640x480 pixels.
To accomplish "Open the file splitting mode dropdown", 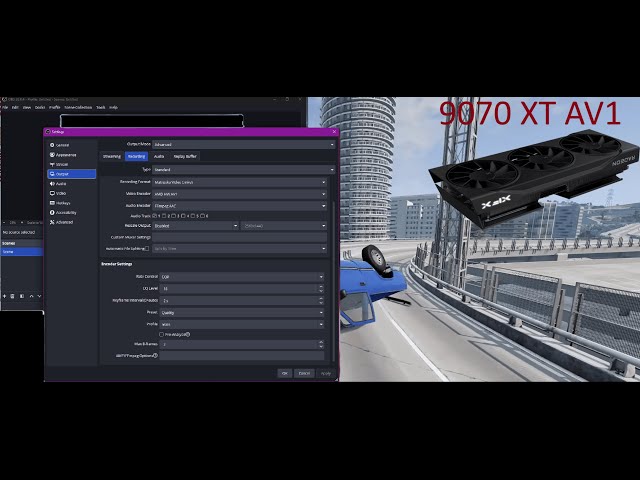I will coord(240,249).
